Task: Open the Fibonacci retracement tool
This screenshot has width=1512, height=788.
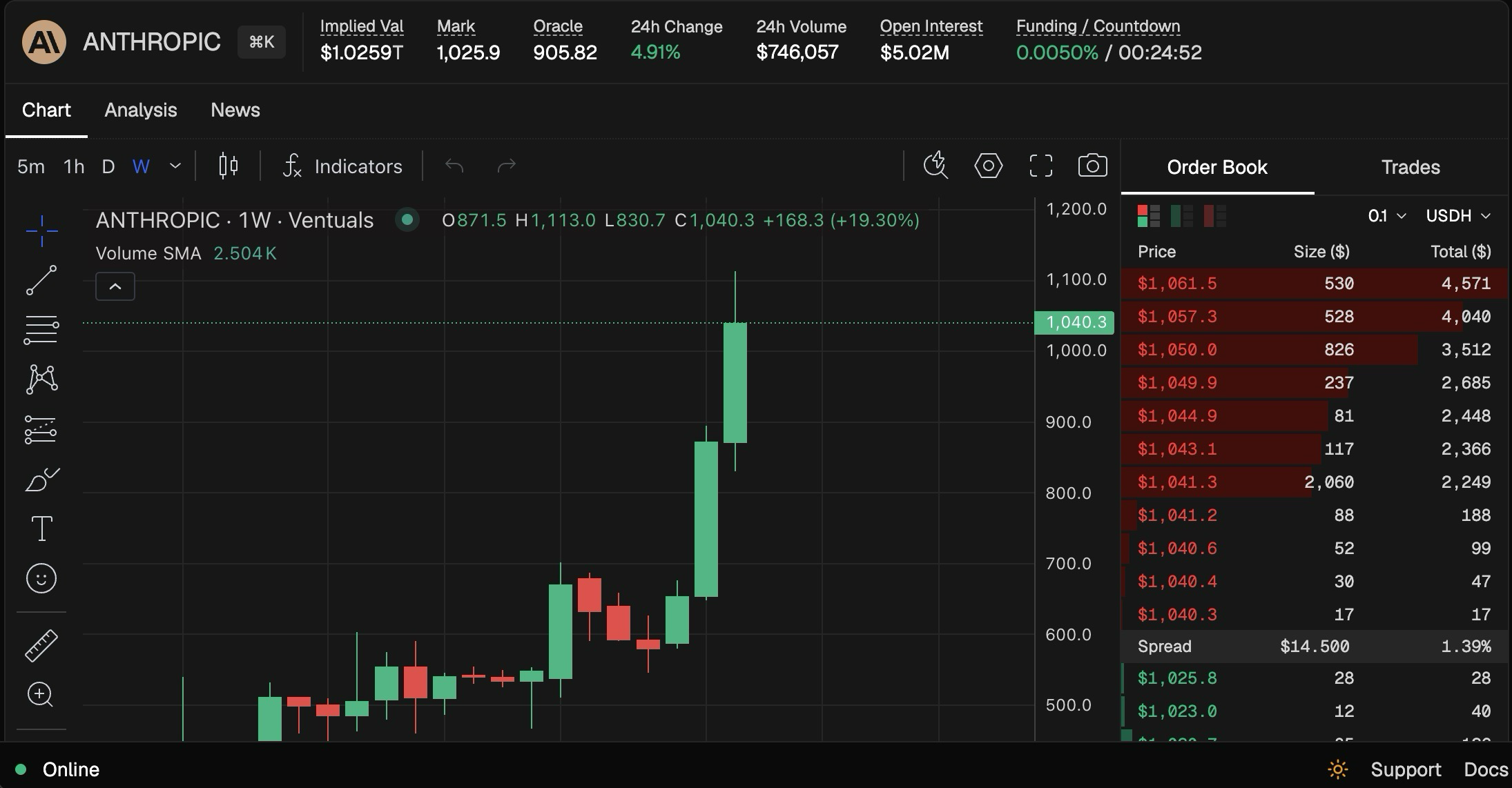Action: pyautogui.click(x=41, y=330)
